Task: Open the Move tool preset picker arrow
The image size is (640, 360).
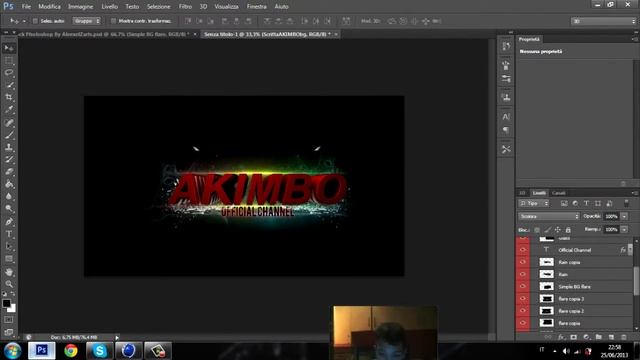Action: tap(24, 21)
